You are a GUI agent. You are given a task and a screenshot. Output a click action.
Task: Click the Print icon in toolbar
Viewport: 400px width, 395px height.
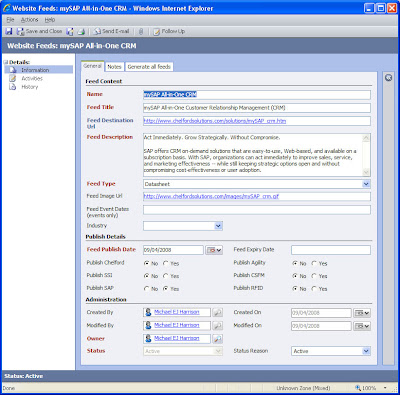pyautogui.click(x=81, y=31)
